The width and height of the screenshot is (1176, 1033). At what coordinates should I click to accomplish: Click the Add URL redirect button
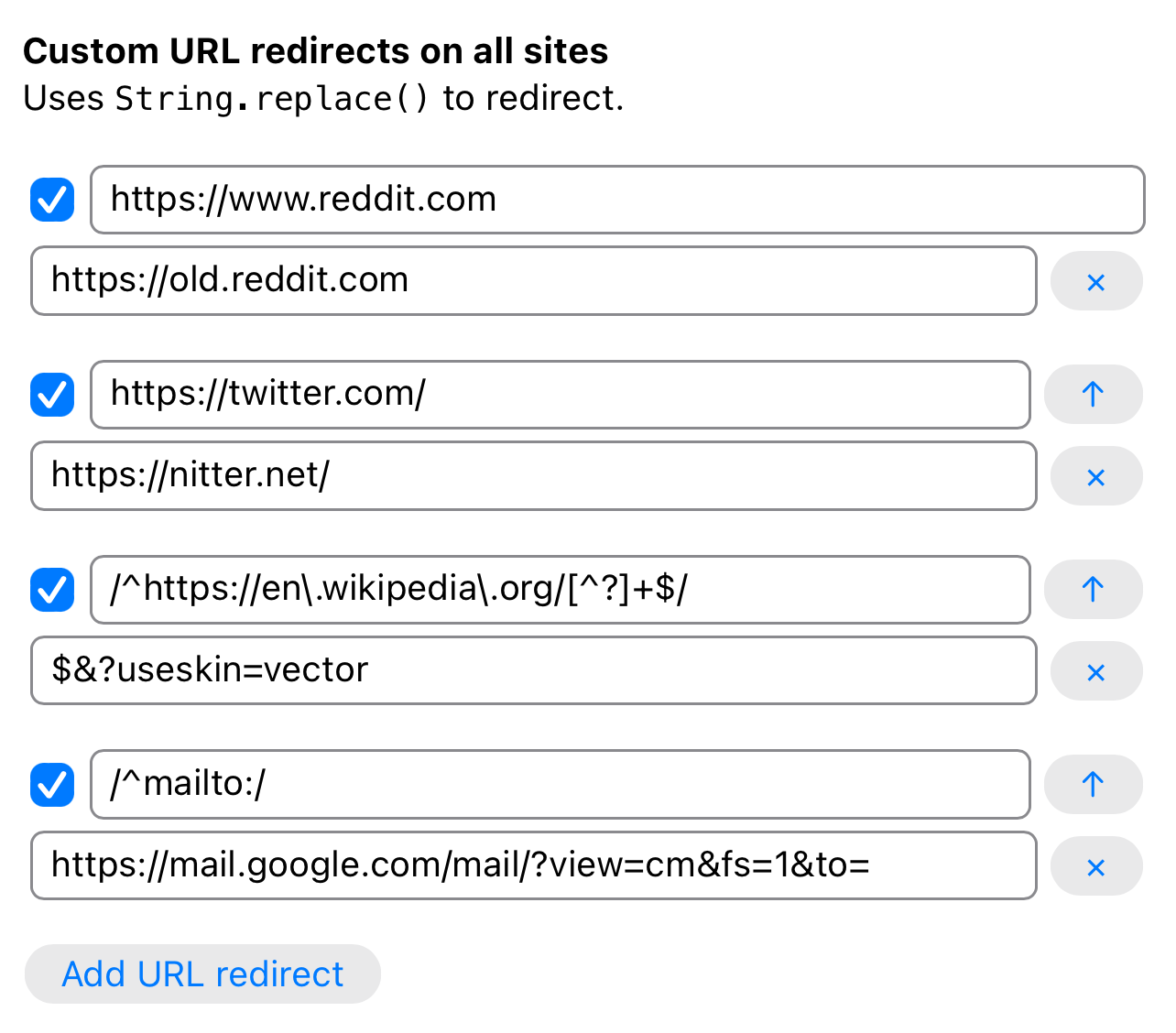coord(202,974)
